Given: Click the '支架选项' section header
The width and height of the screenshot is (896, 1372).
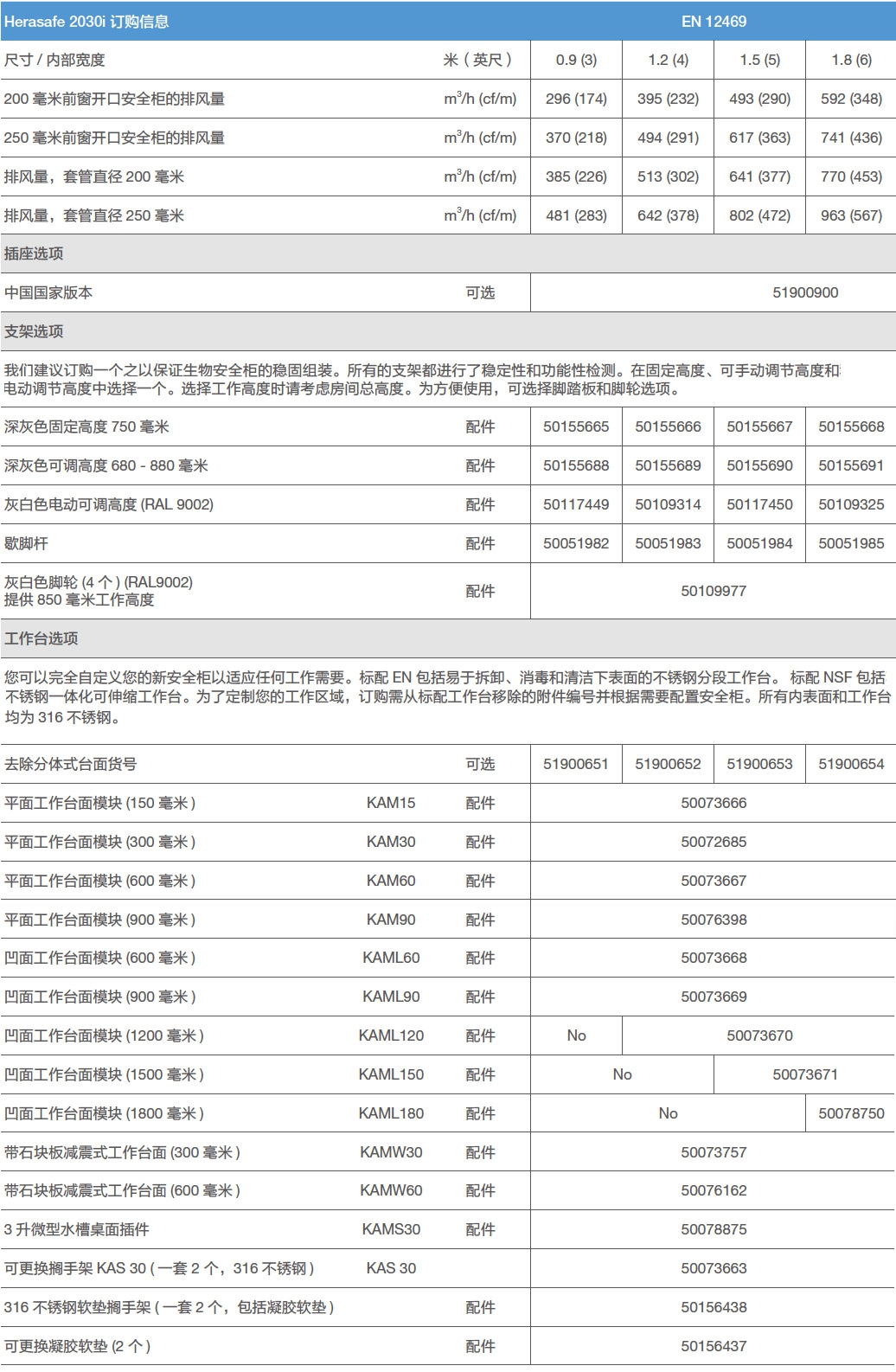Looking at the screenshot, I should [x=34, y=331].
